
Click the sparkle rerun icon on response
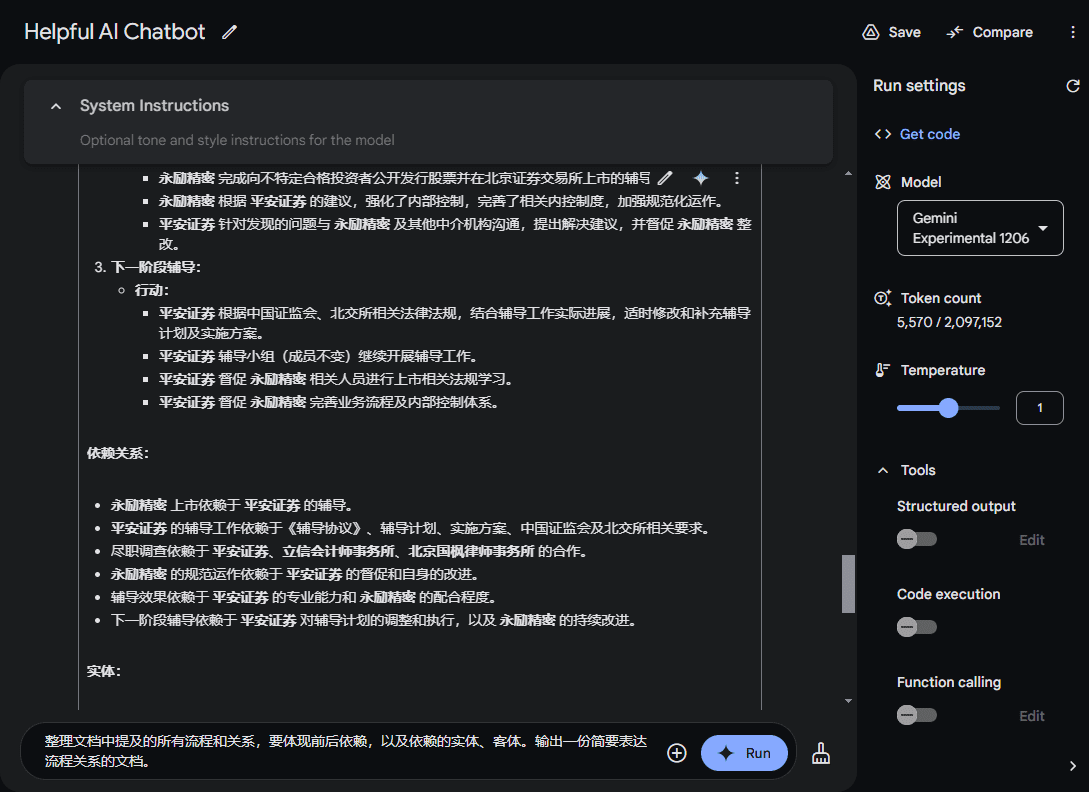(x=701, y=178)
